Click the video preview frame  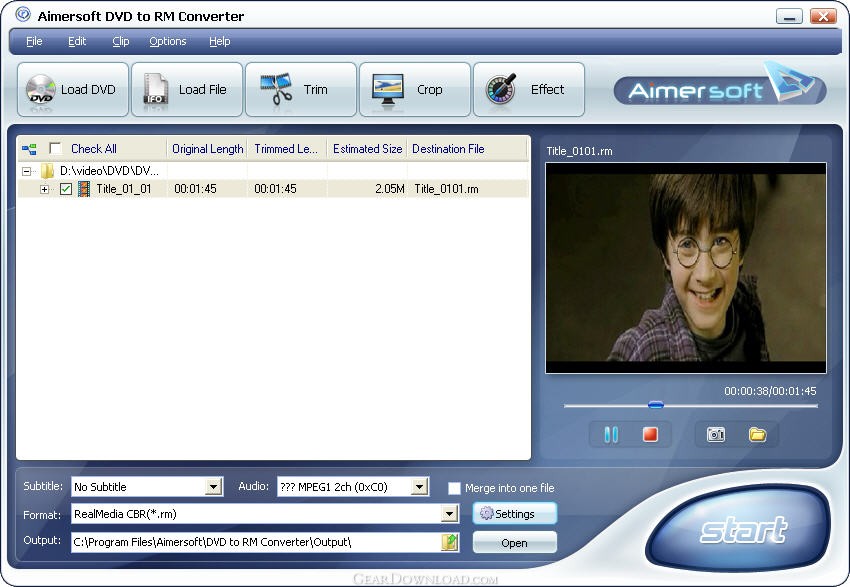point(686,268)
